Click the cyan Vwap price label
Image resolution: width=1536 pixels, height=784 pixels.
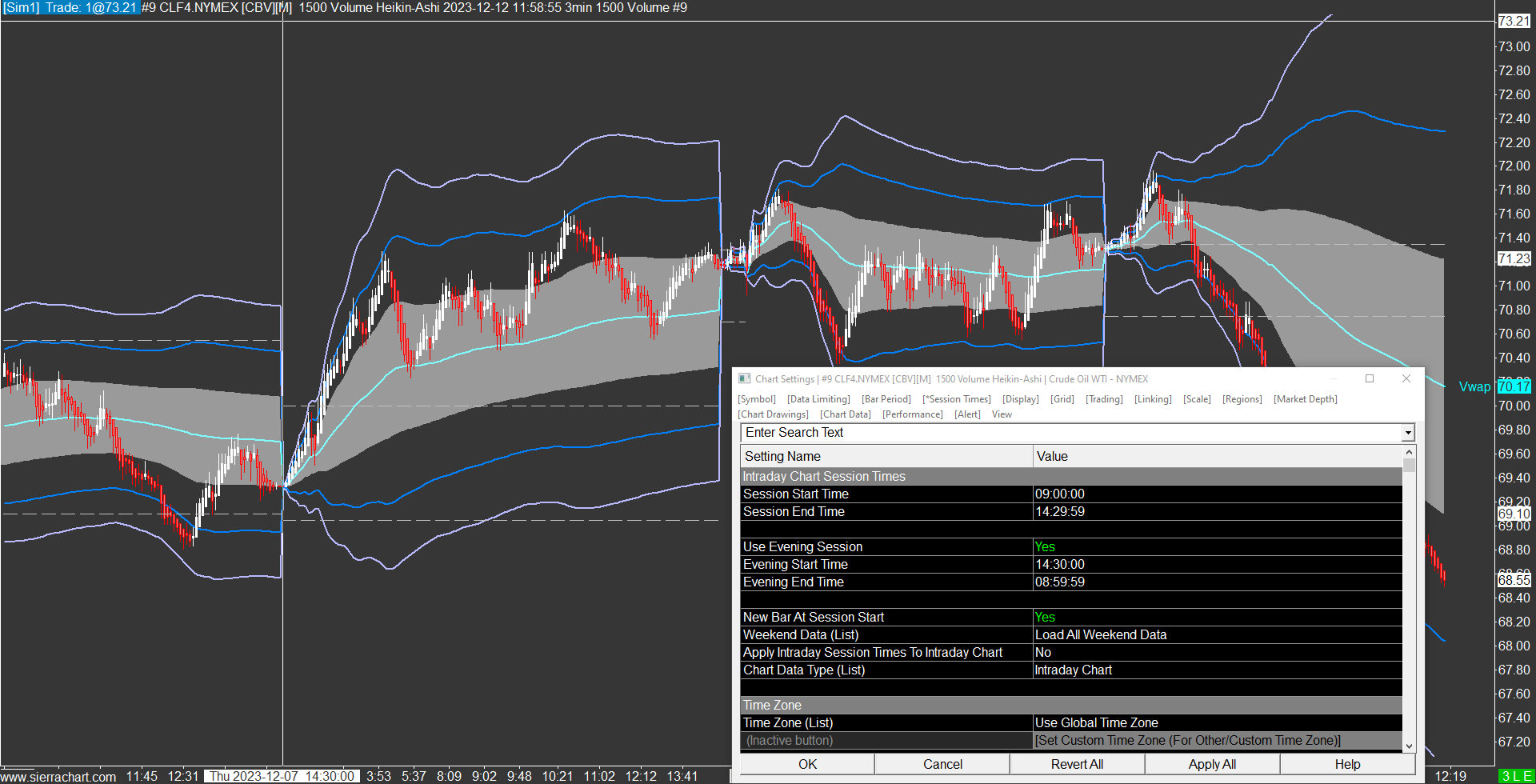pos(1514,386)
